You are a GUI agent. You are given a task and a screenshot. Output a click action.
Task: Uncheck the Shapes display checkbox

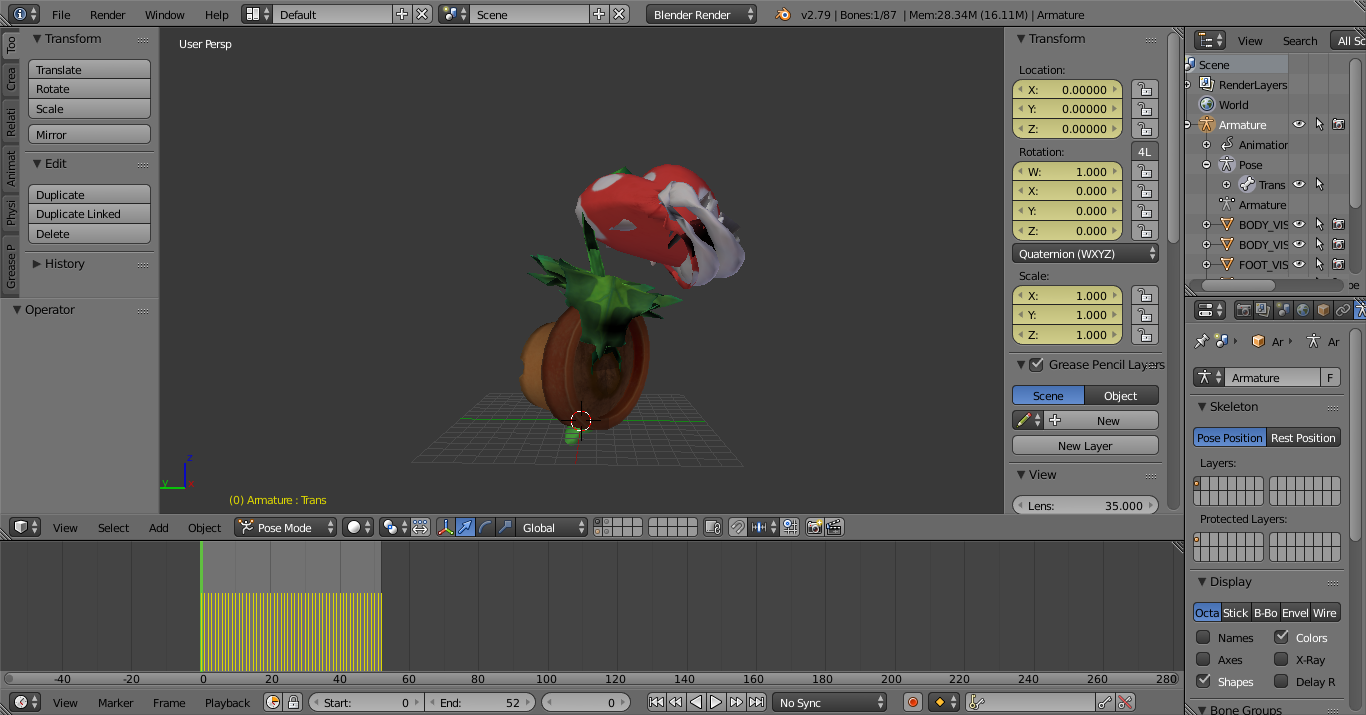[x=1203, y=681]
